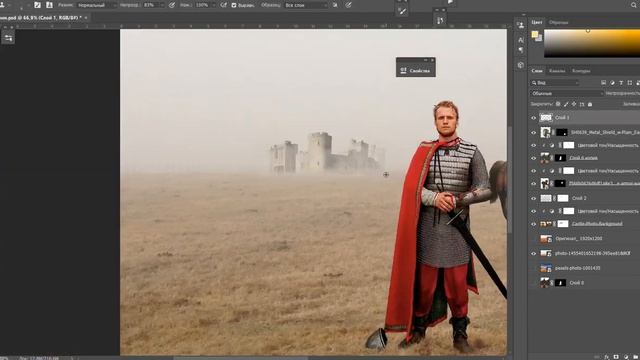Open the Character panel icon in side strip

[521, 40]
